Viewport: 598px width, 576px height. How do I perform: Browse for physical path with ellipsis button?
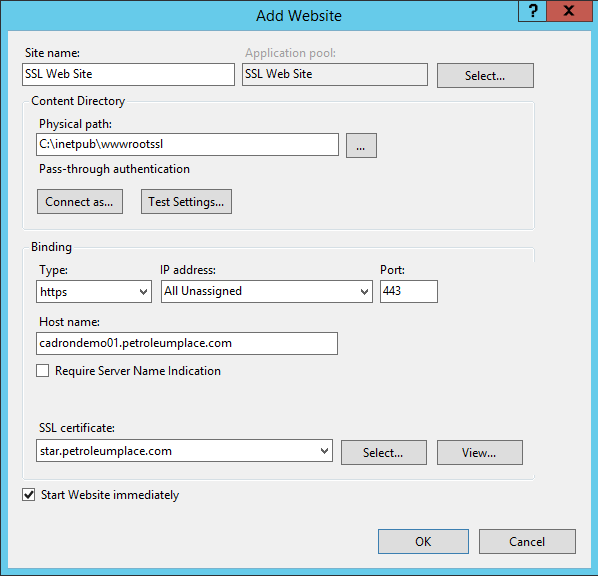click(x=361, y=145)
